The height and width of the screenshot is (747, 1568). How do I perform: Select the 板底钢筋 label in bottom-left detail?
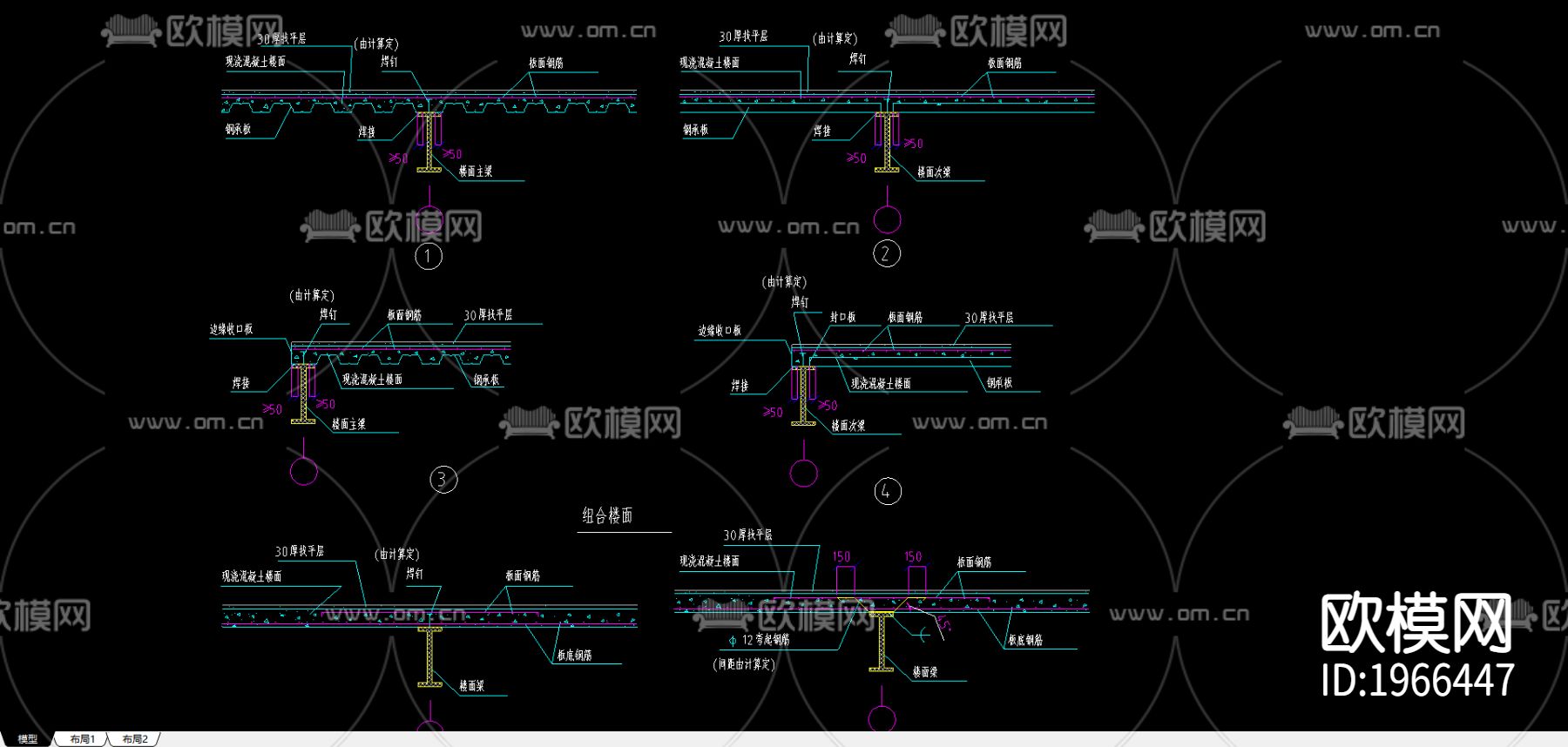[574, 655]
